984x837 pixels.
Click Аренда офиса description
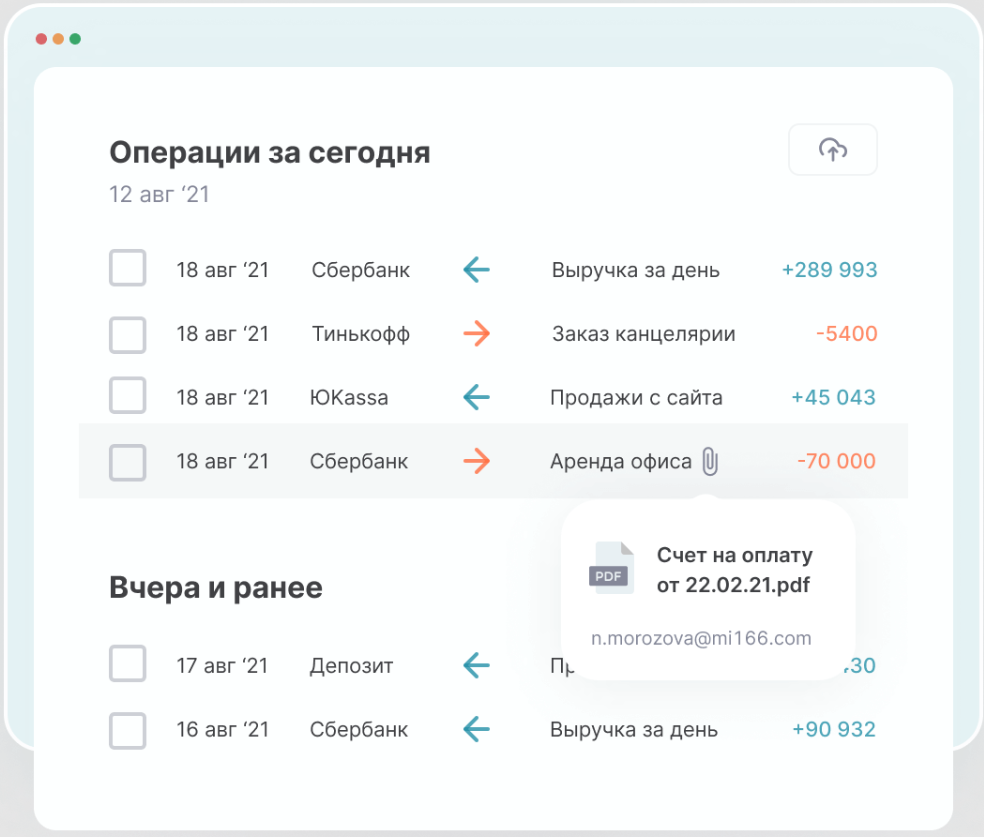(621, 461)
